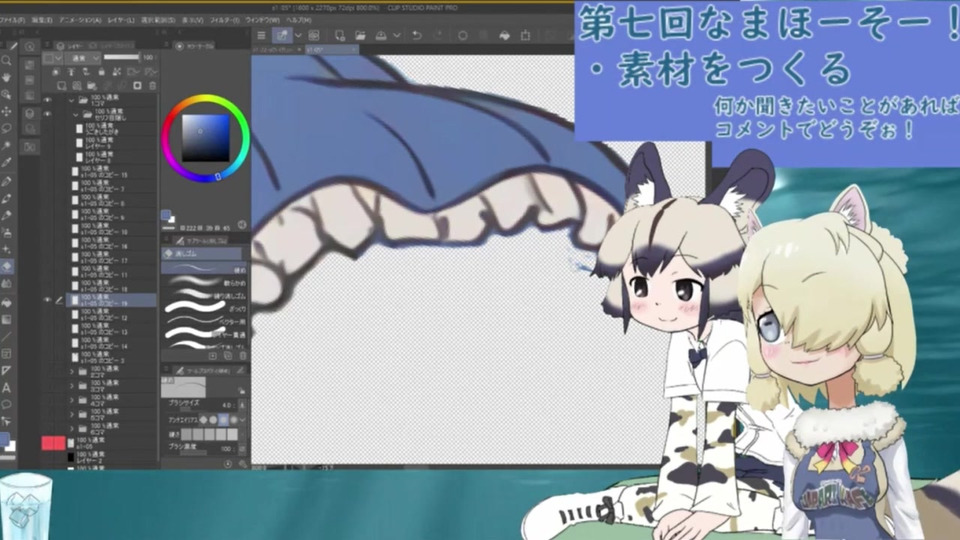Click the Open folder icon in command bar

360,36
